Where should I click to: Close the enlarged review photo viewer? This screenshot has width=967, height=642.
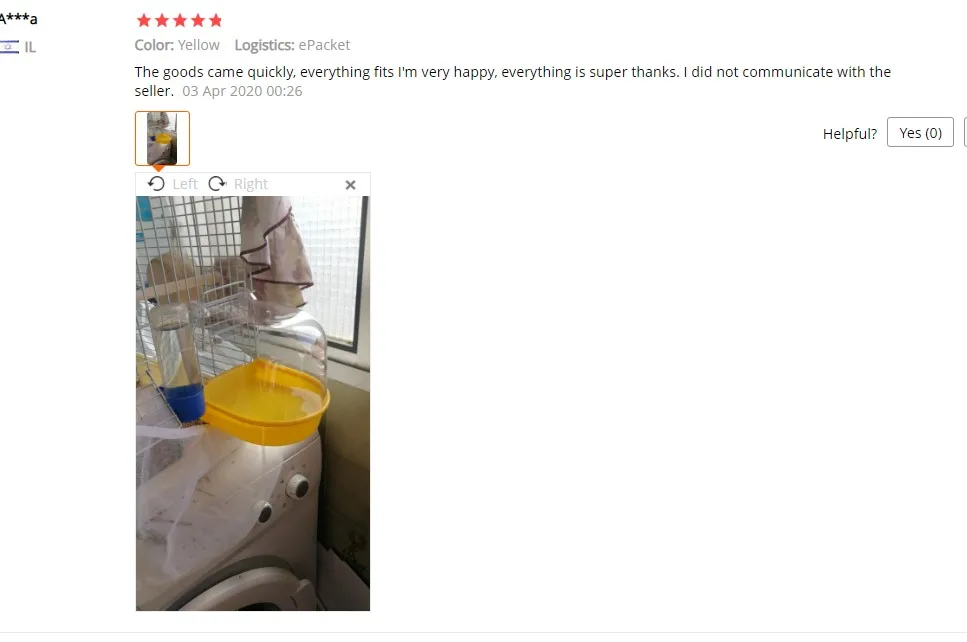coord(350,184)
